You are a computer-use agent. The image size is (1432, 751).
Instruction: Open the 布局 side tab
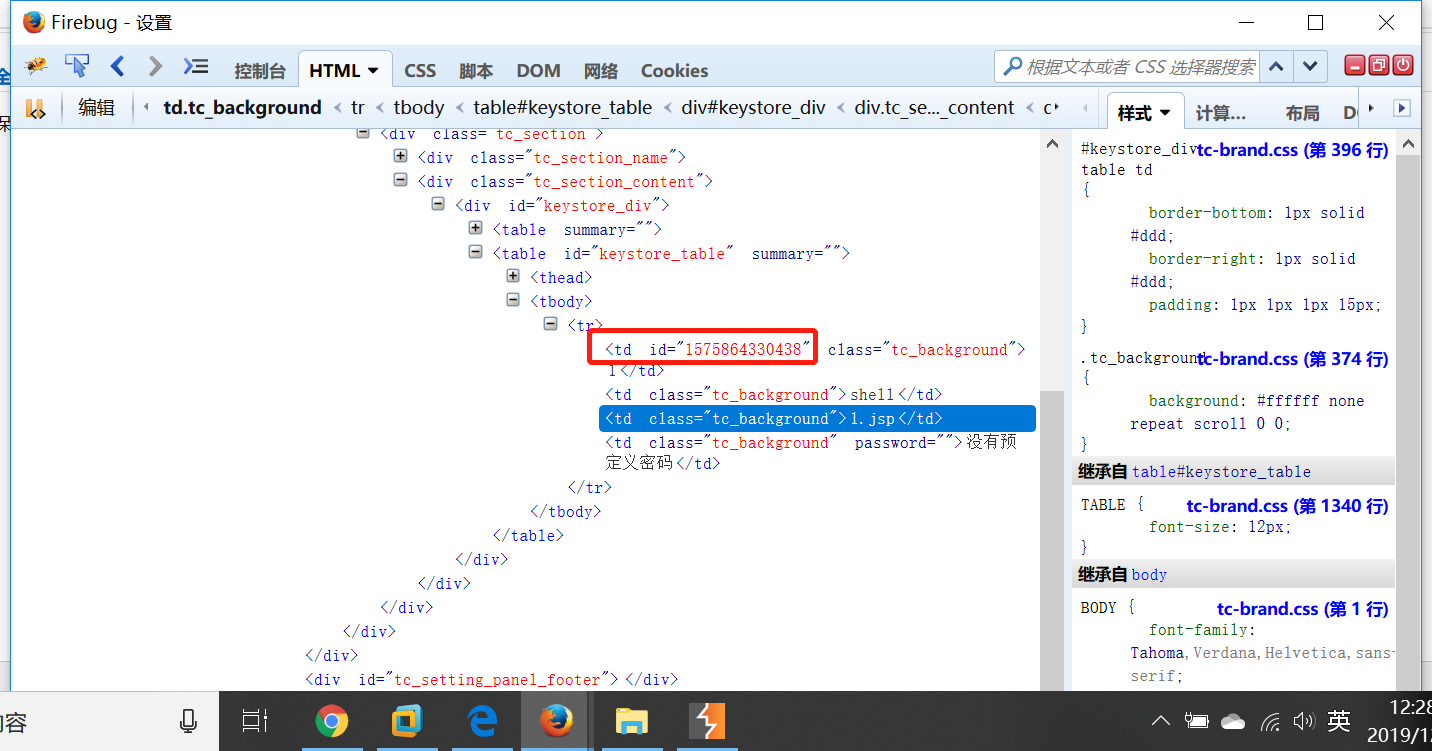1302,113
